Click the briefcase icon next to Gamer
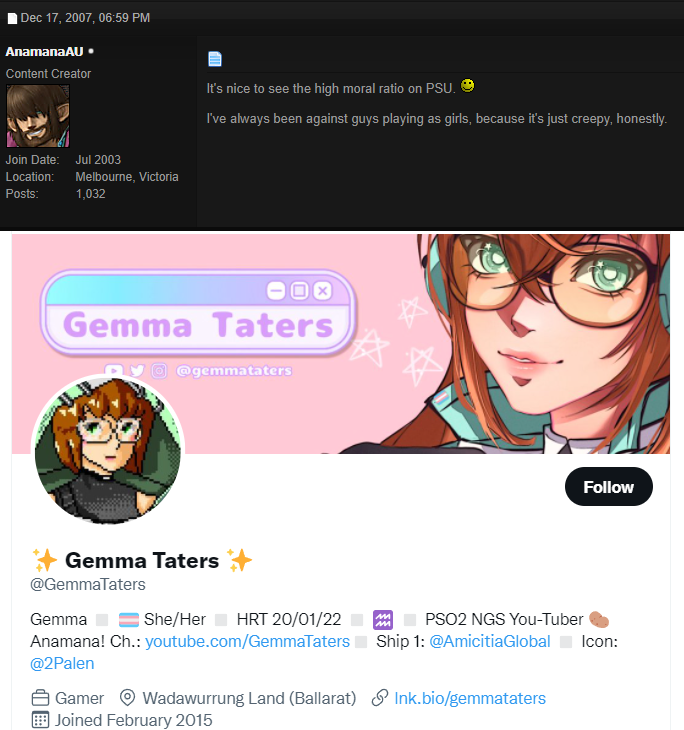The width and height of the screenshot is (684, 730). pos(40,698)
